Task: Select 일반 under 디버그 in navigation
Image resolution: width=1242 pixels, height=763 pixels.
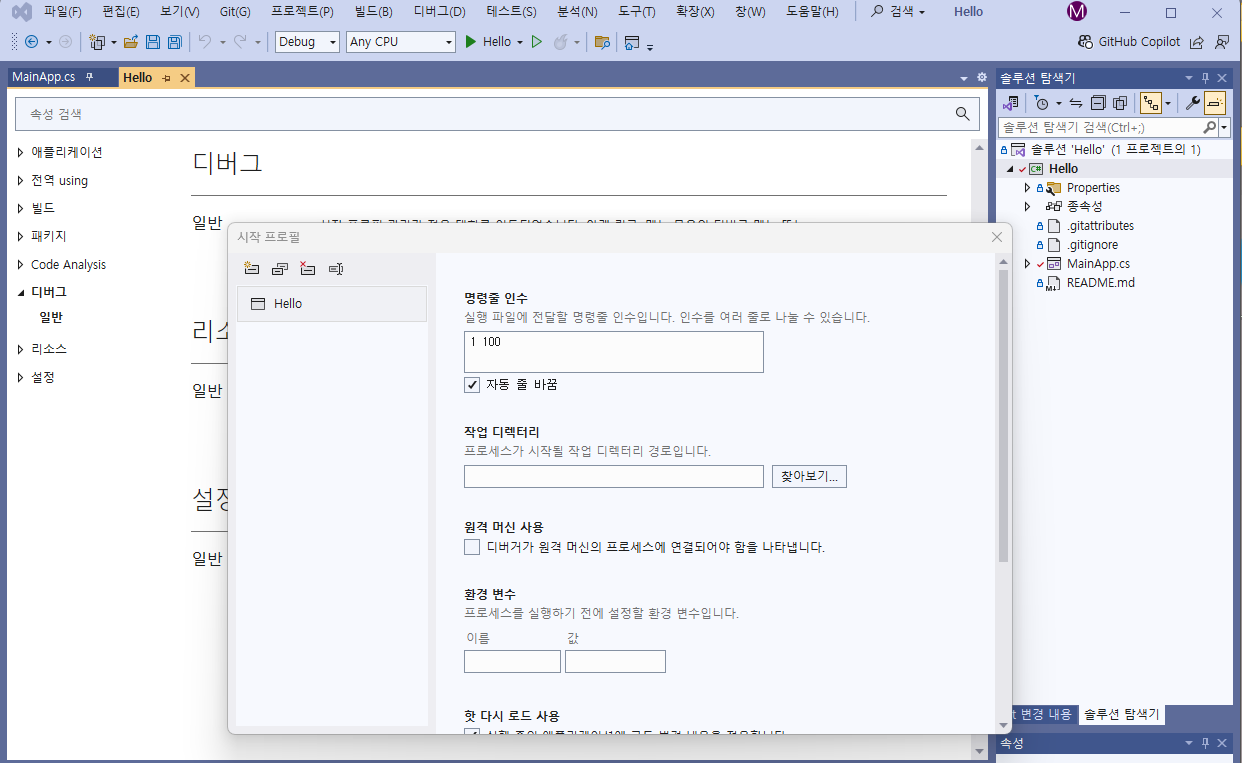Action: (x=51, y=317)
